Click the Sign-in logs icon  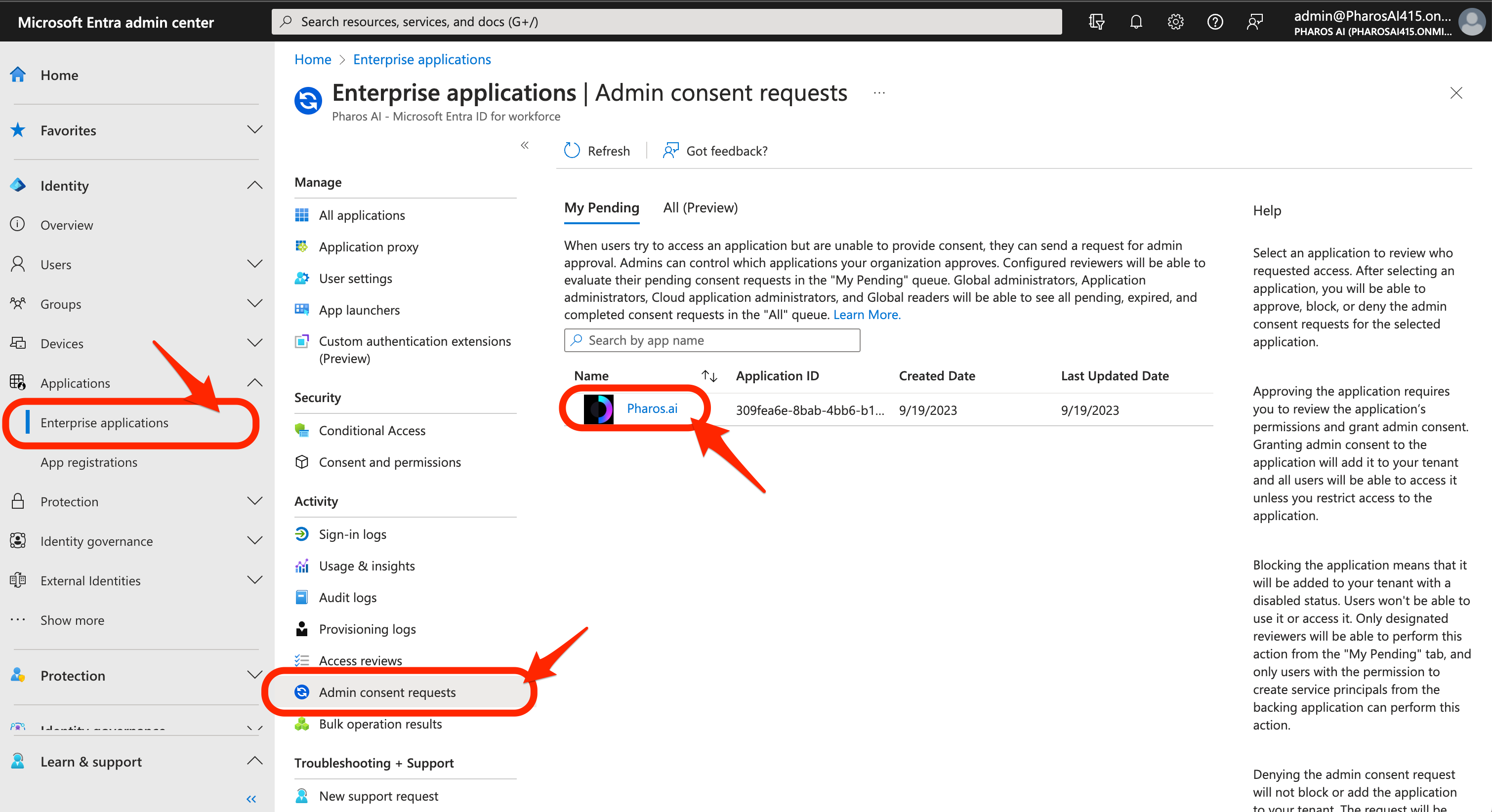point(302,534)
